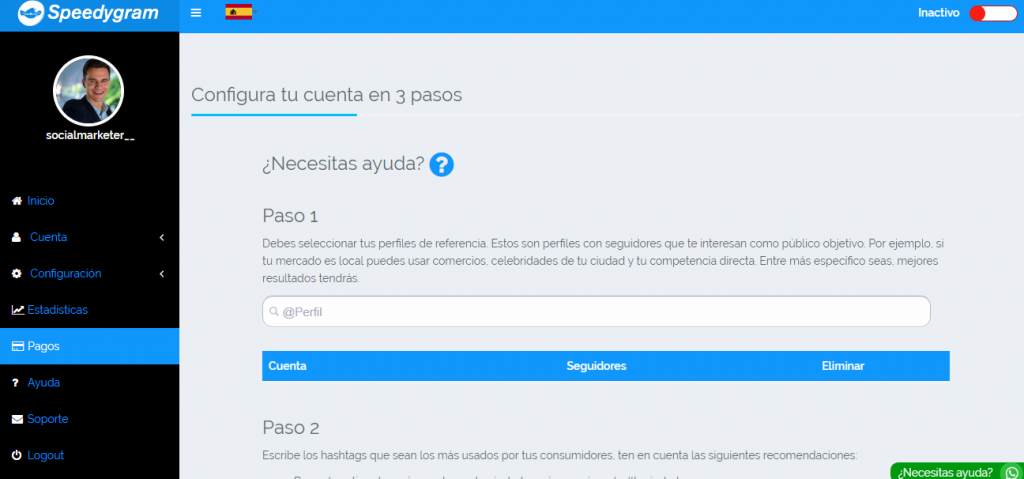The image size is (1024, 479).
Task: Open the Spanish flag language selector
Action: click(239, 12)
